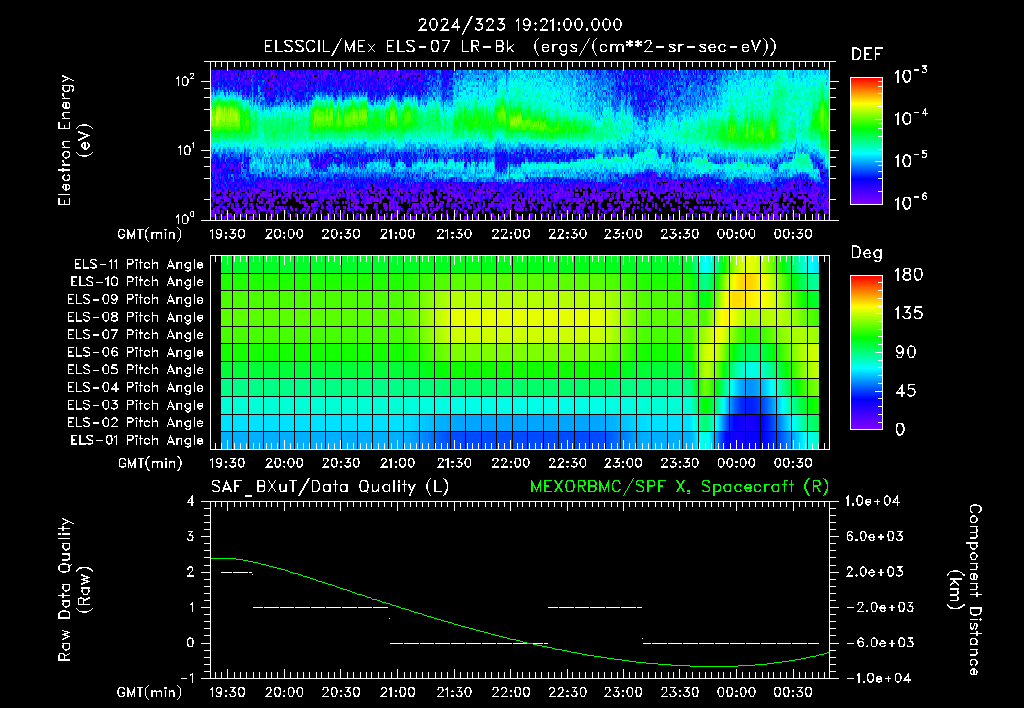
Task: Select the ELS-08 Pitch Angle row label
Action: point(135,317)
